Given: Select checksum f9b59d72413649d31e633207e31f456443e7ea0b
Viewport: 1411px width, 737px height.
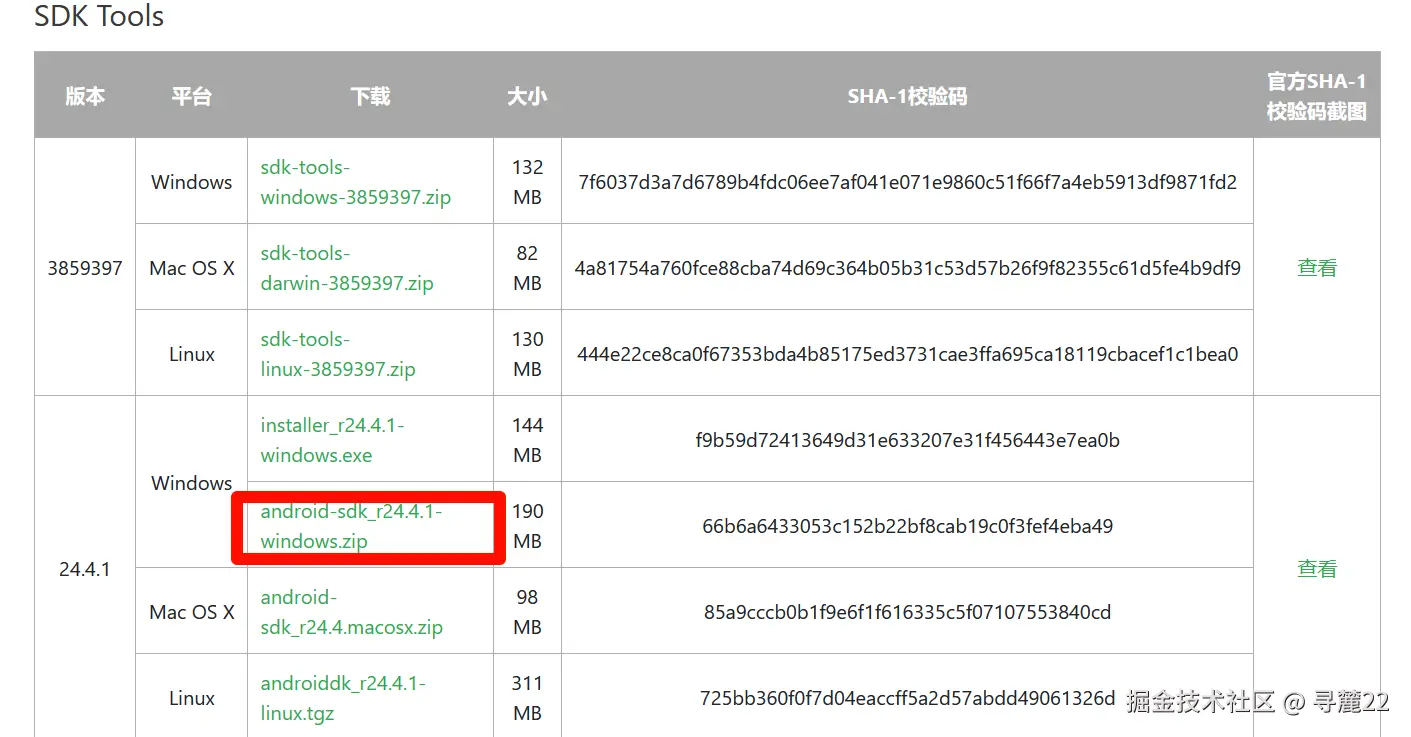Looking at the screenshot, I should point(907,440).
